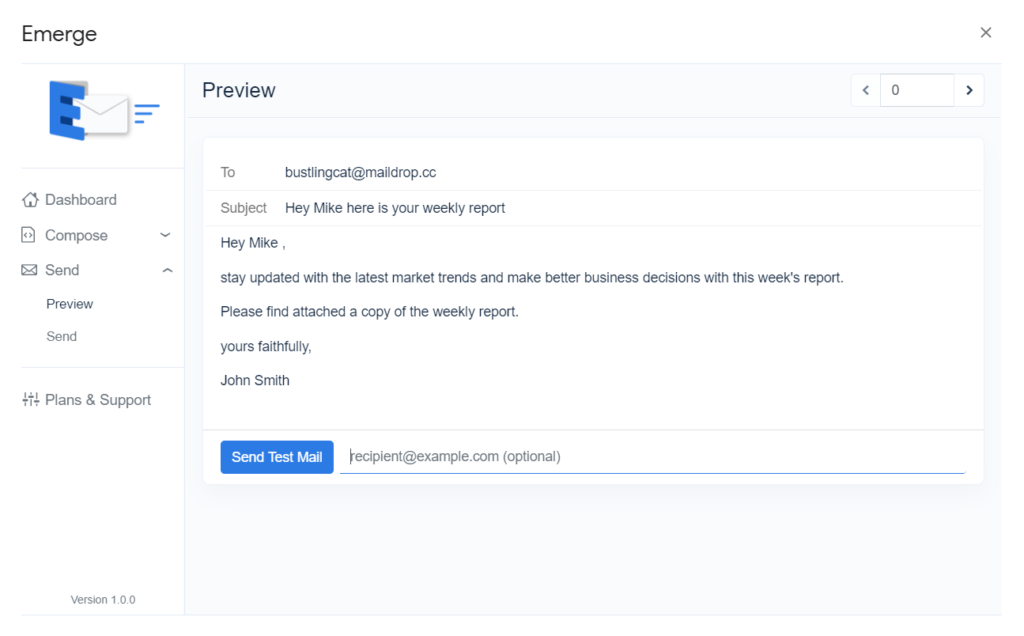Click the Send envelope icon in sidebar

(x=29, y=271)
